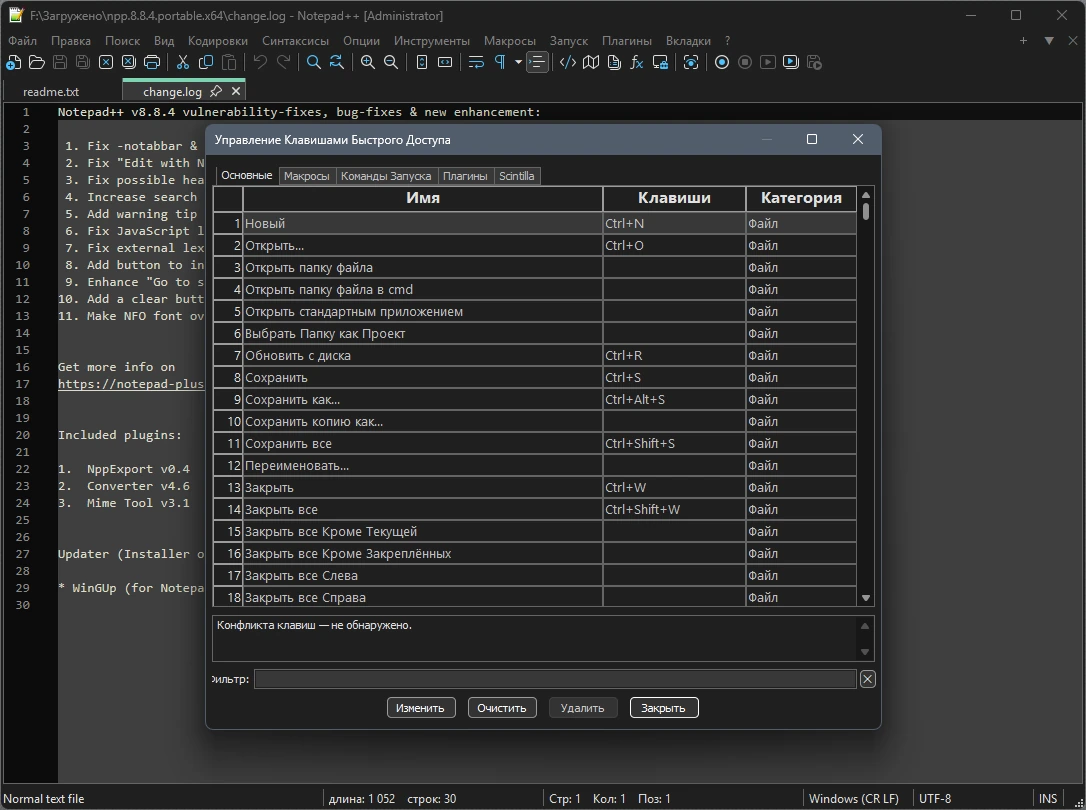1086x810 pixels.
Task: Click scroll down arrow of shortcut table
Action: point(866,597)
